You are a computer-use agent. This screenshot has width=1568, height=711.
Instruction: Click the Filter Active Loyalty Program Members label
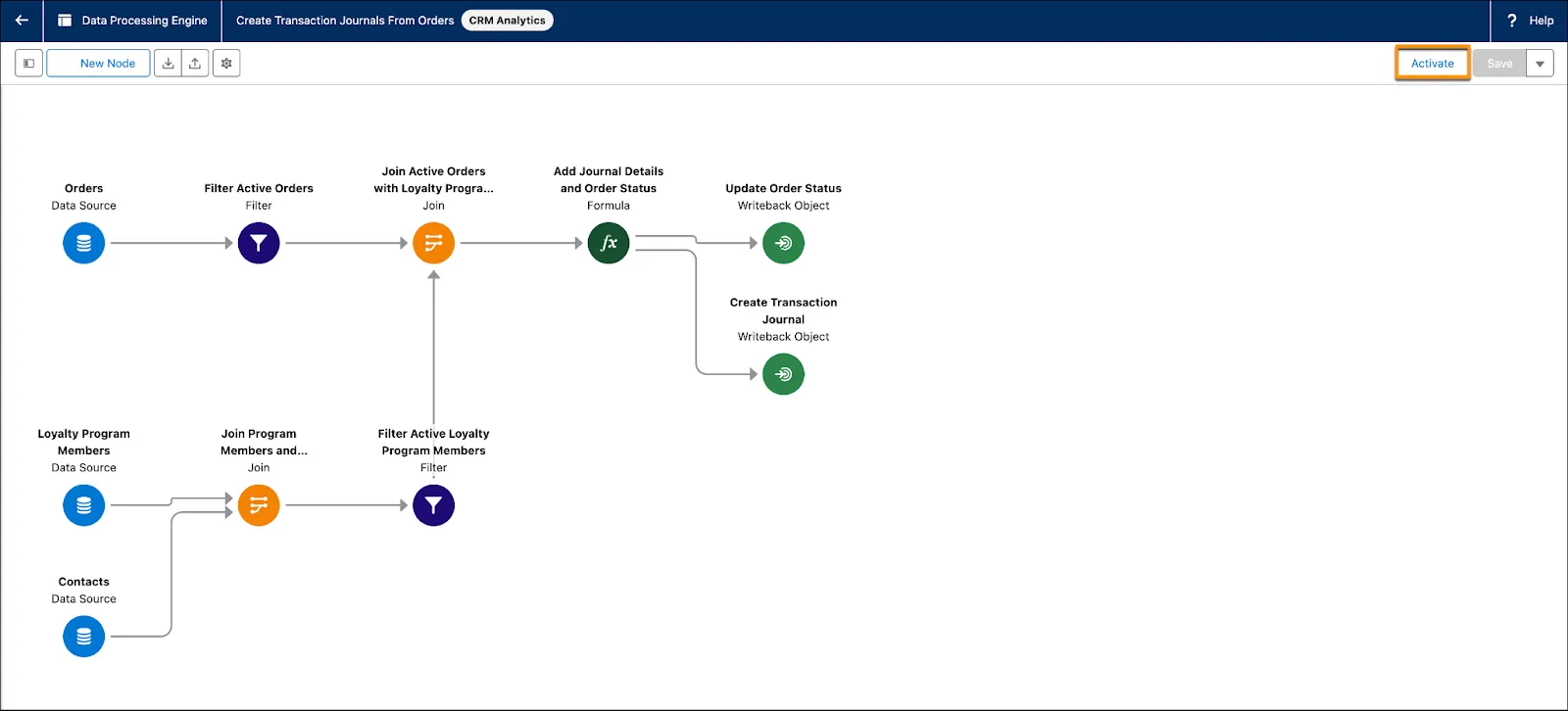(x=433, y=443)
